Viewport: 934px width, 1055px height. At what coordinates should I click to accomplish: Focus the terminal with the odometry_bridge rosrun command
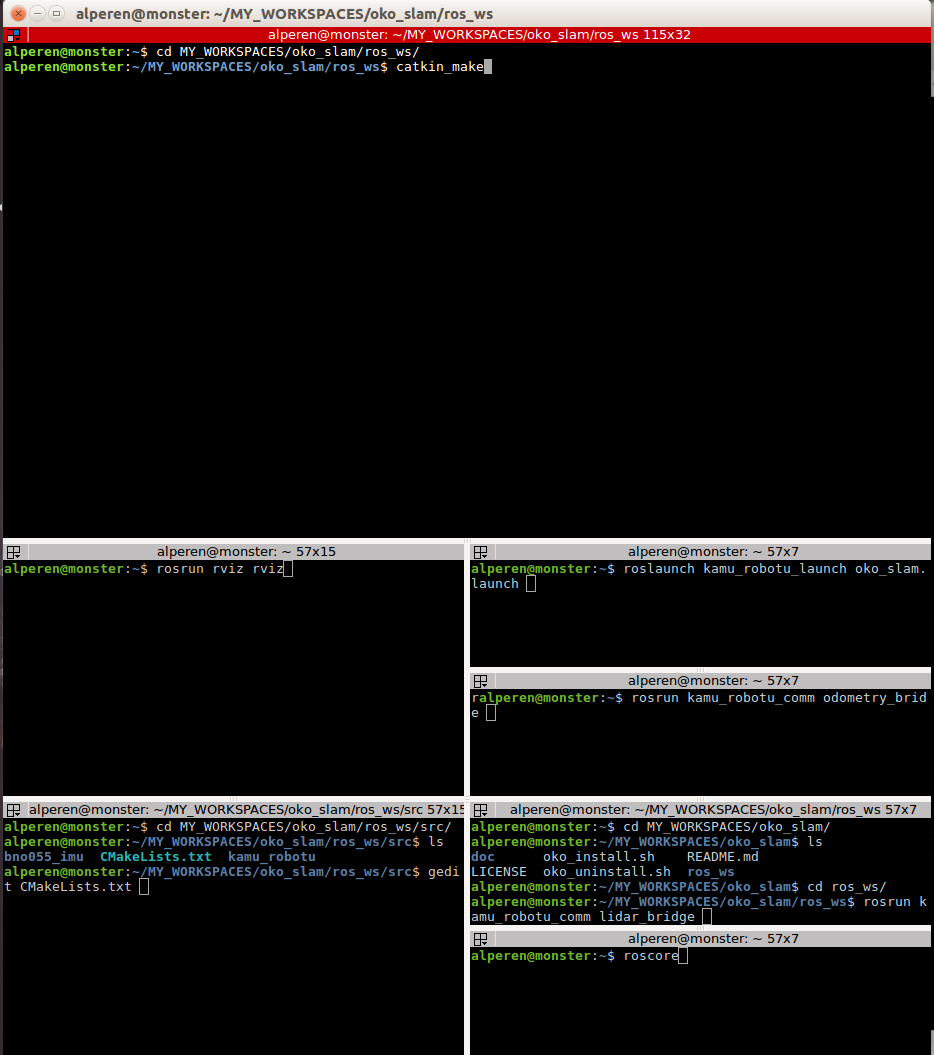700,742
